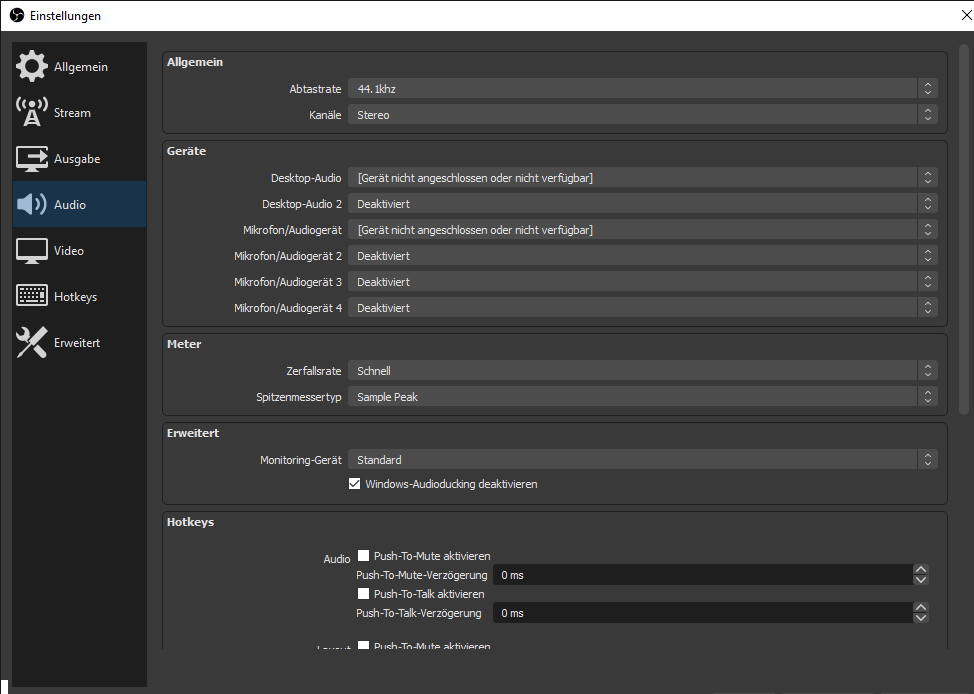Click the vertical scrollbar of settings panel

tap(964, 230)
